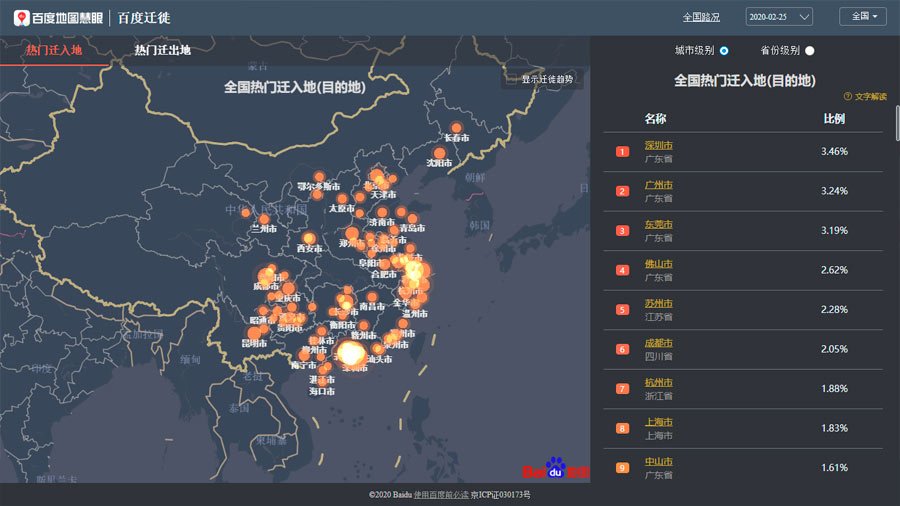Open the 使用百度前必读 footer link
The width and height of the screenshot is (900, 506).
pyautogui.click(x=441, y=495)
